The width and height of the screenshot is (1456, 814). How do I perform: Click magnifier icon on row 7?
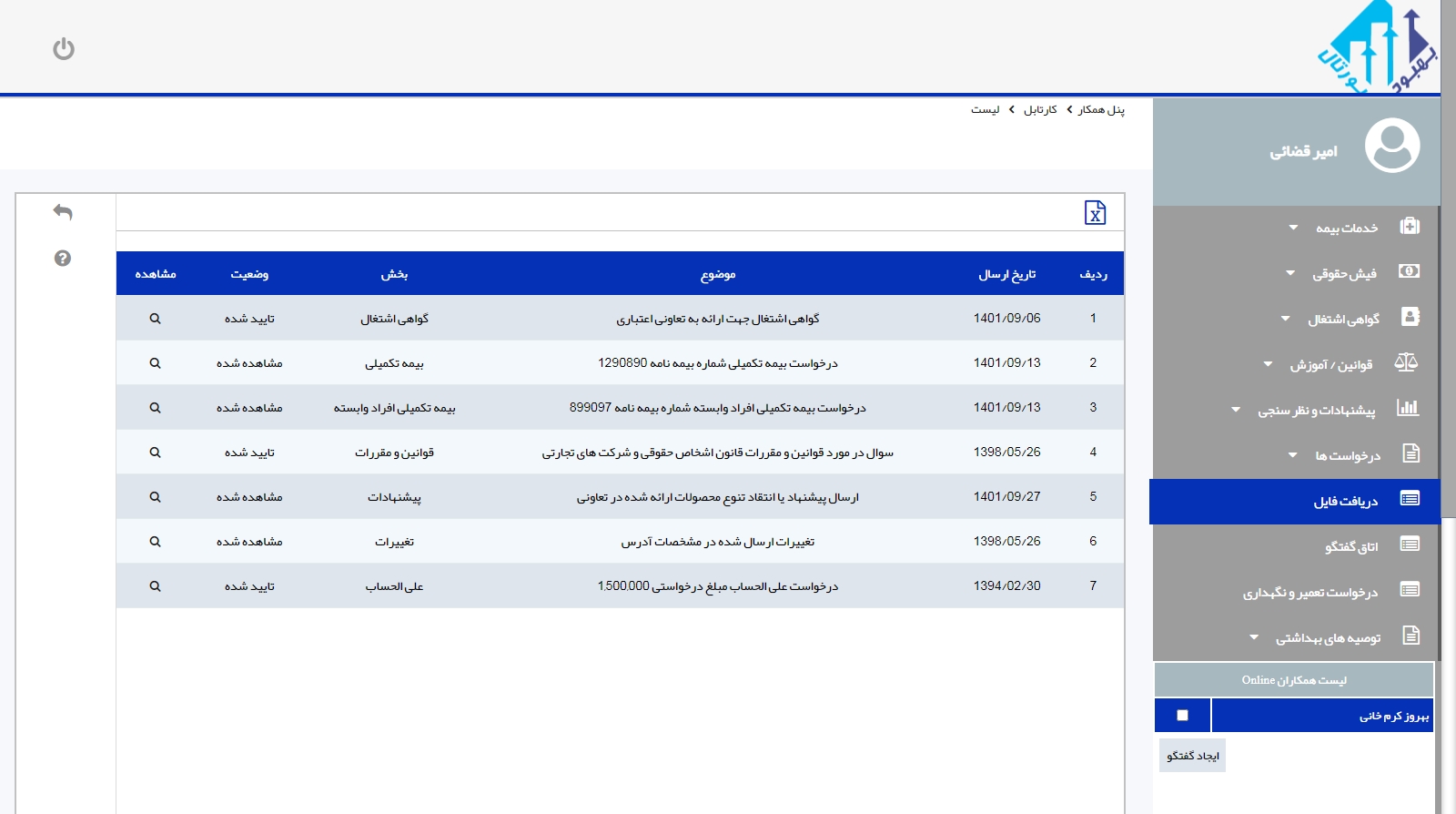point(155,586)
